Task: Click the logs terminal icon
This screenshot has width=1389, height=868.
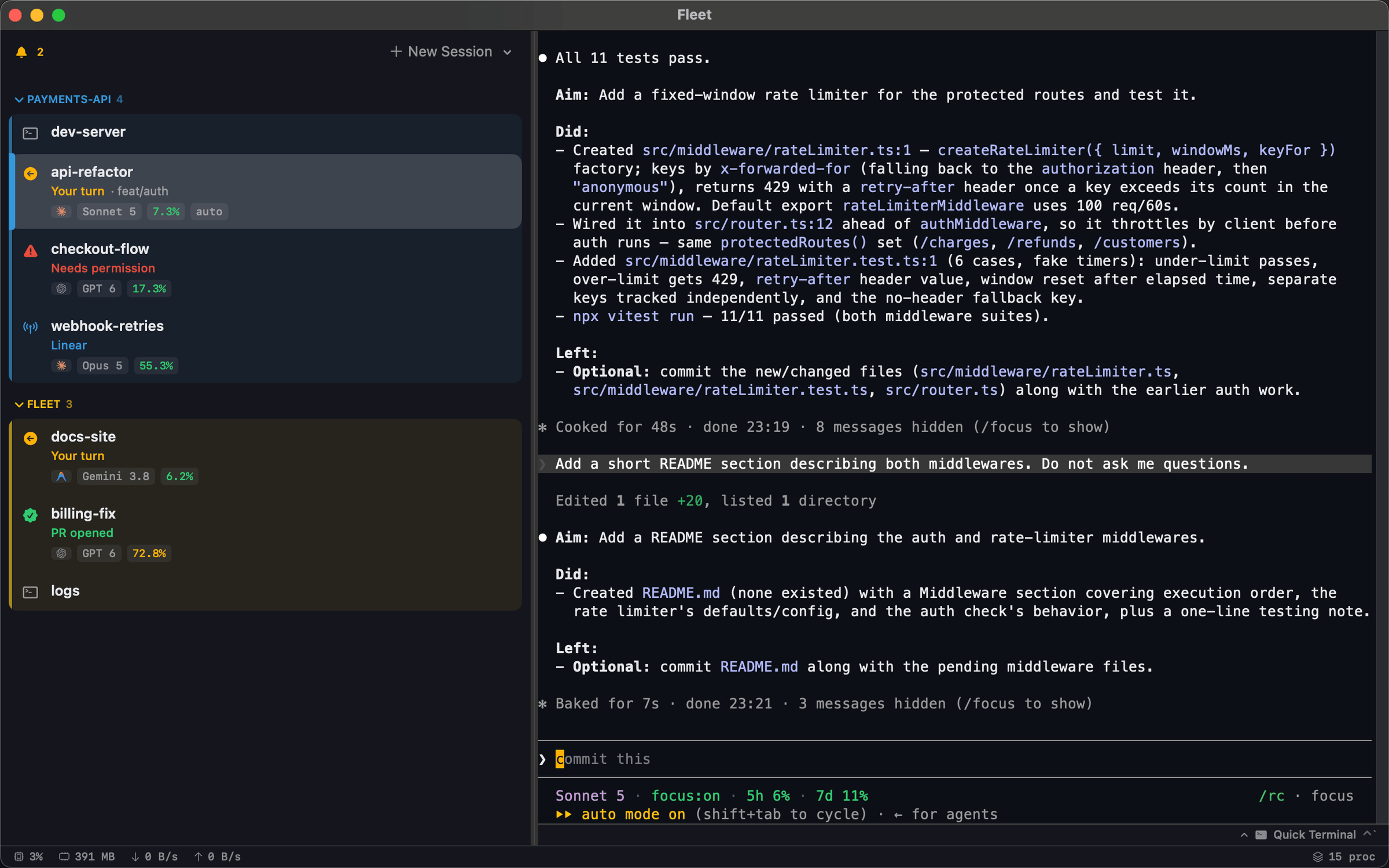Action: pos(30,592)
